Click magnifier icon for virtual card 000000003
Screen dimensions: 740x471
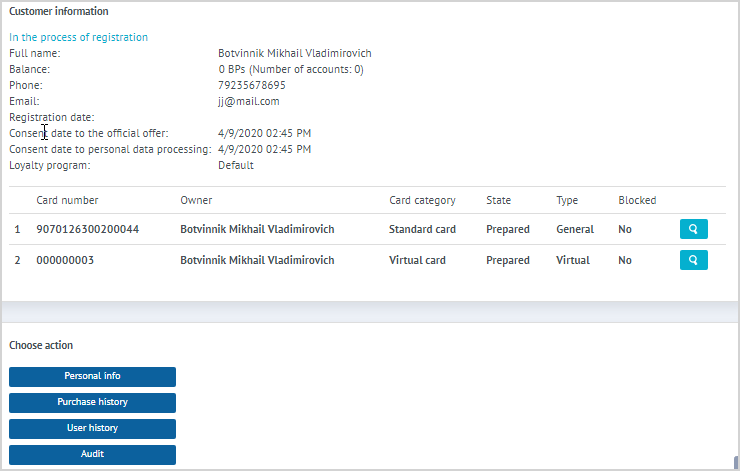(x=693, y=260)
